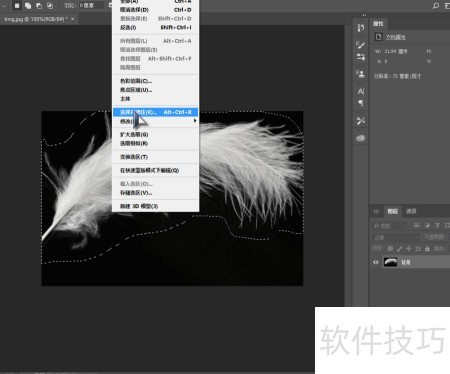
Task: Switch to the 图层 layers tab
Action: (x=393, y=211)
